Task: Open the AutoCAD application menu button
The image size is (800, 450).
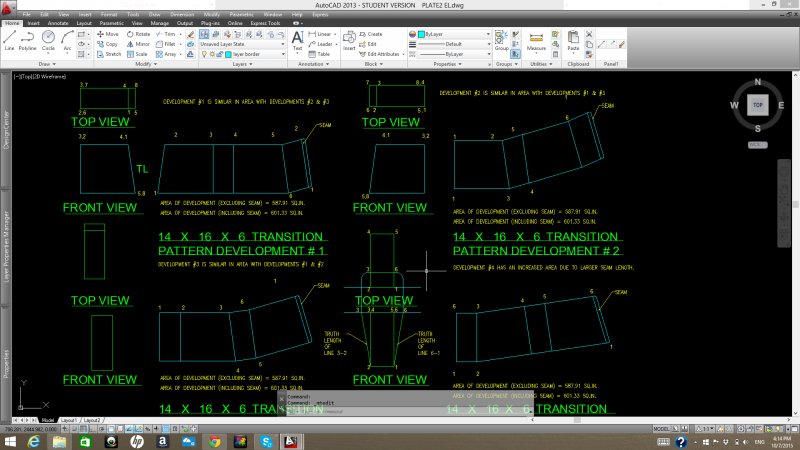Action: click(x=7, y=9)
